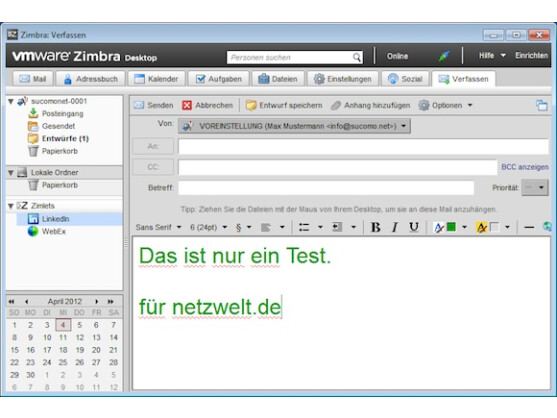Open alignment dropdown arrow
The height and width of the screenshot is (418, 557).
282,227
